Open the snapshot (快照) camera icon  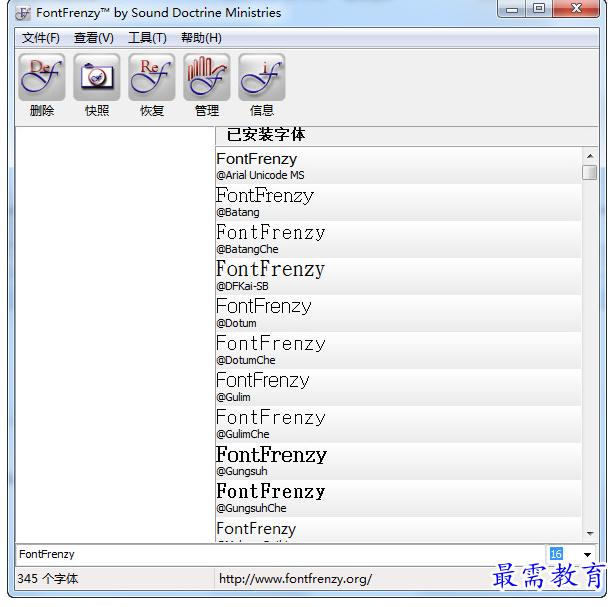tap(97, 77)
